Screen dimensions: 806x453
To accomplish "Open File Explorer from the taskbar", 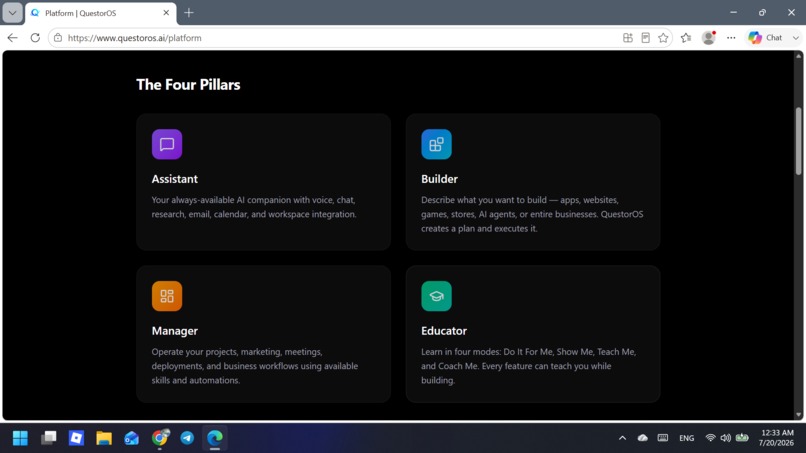I will point(104,438).
